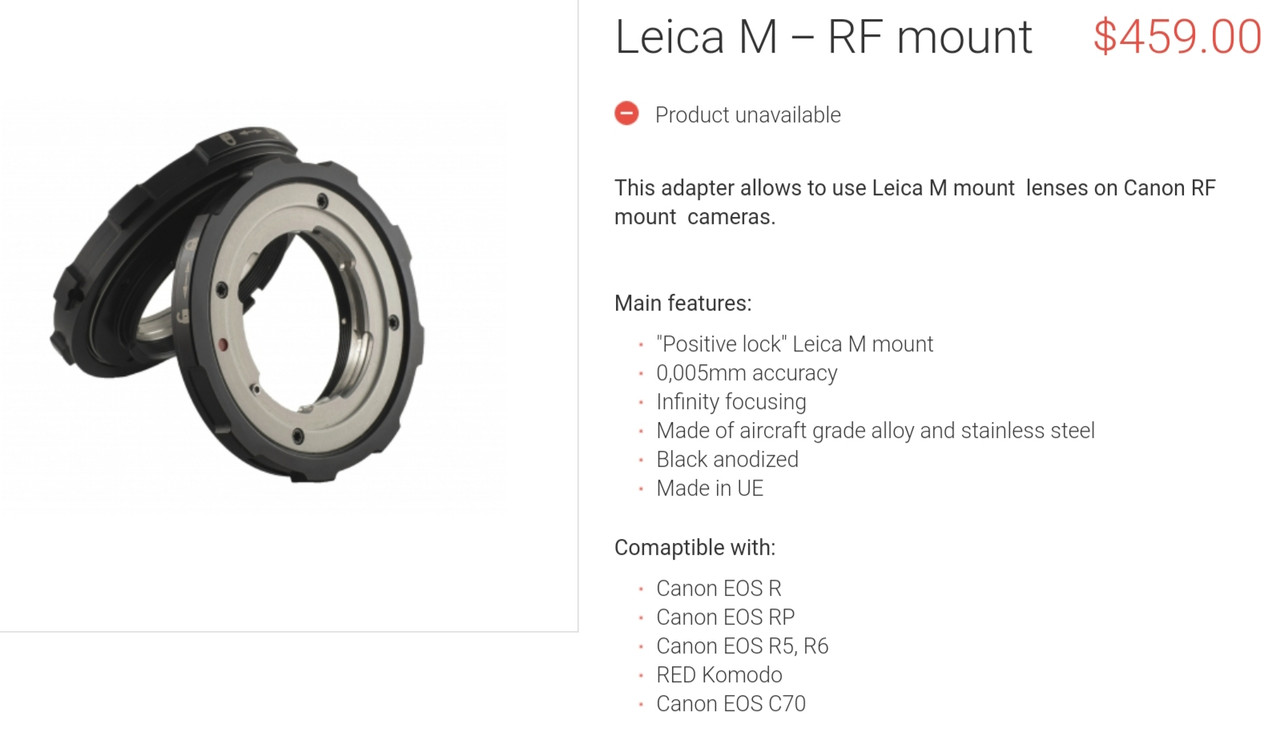Click the Product unavailable status text

748,115
